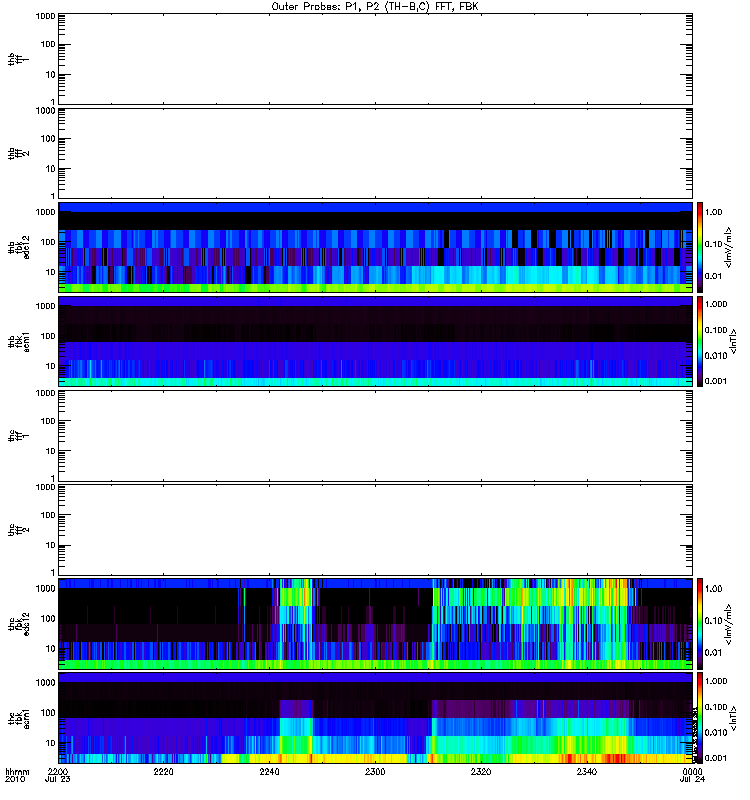Click the '10' tick label of thb fff 2
Viewport: 750px width, 800px height.
point(51,169)
